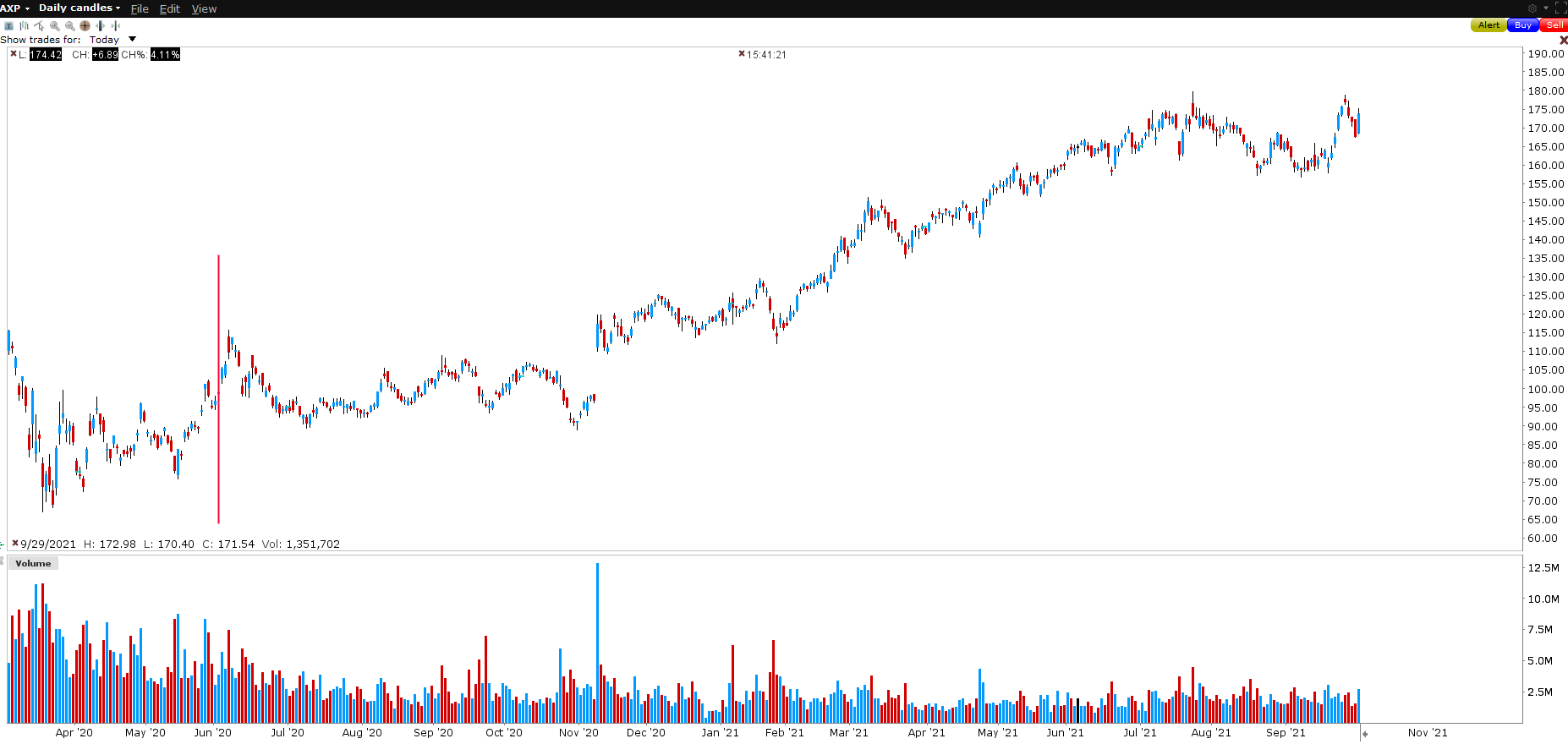Select the text annotation tool icon
The height and width of the screenshot is (744, 1568).
[x=8, y=25]
